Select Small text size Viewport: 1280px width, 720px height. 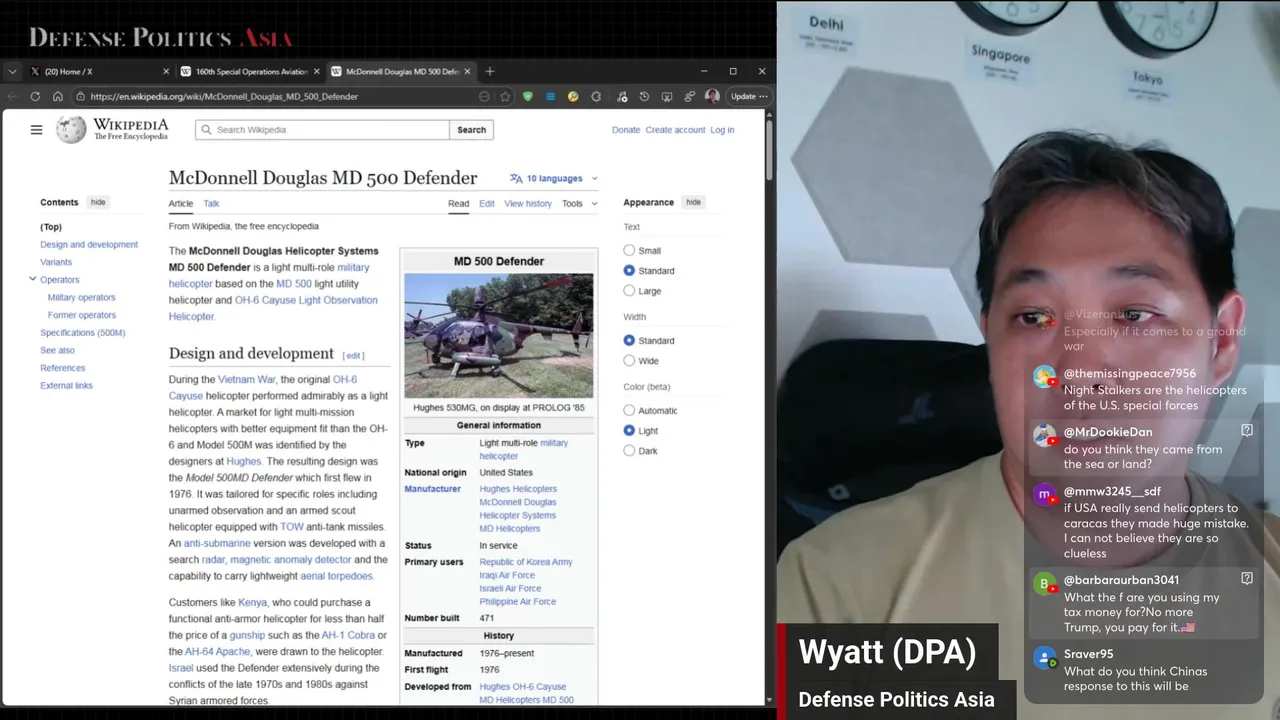point(629,251)
